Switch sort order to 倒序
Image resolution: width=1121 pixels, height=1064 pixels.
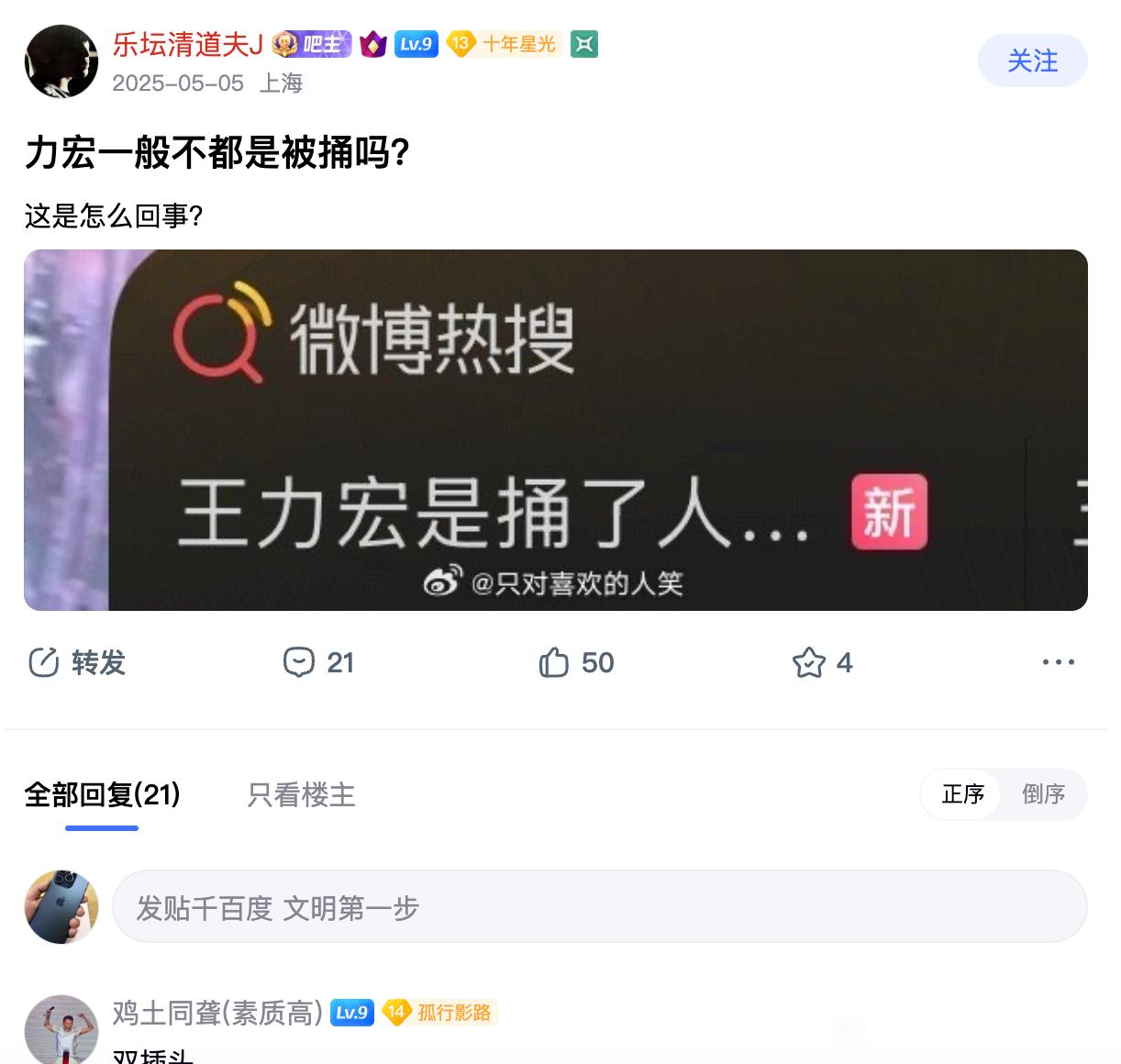(1044, 794)
